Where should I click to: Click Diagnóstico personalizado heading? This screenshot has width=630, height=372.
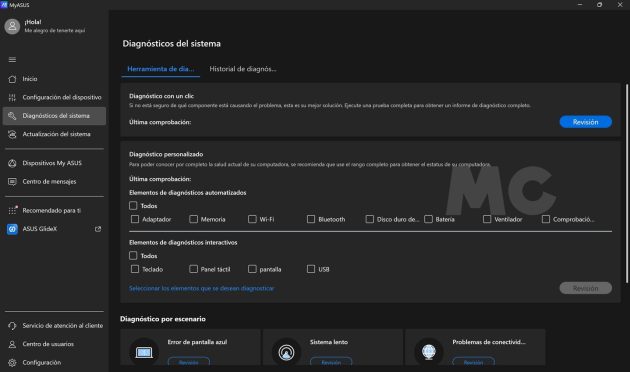point(166,154)
